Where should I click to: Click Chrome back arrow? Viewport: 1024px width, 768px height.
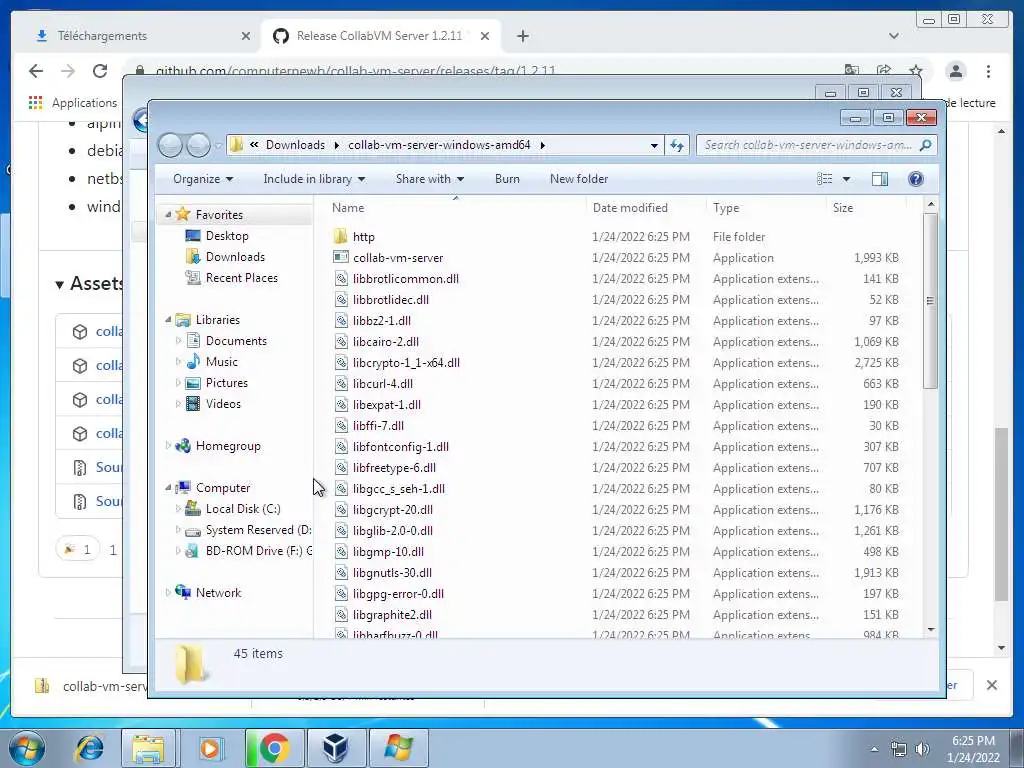(x=36, y=71)
